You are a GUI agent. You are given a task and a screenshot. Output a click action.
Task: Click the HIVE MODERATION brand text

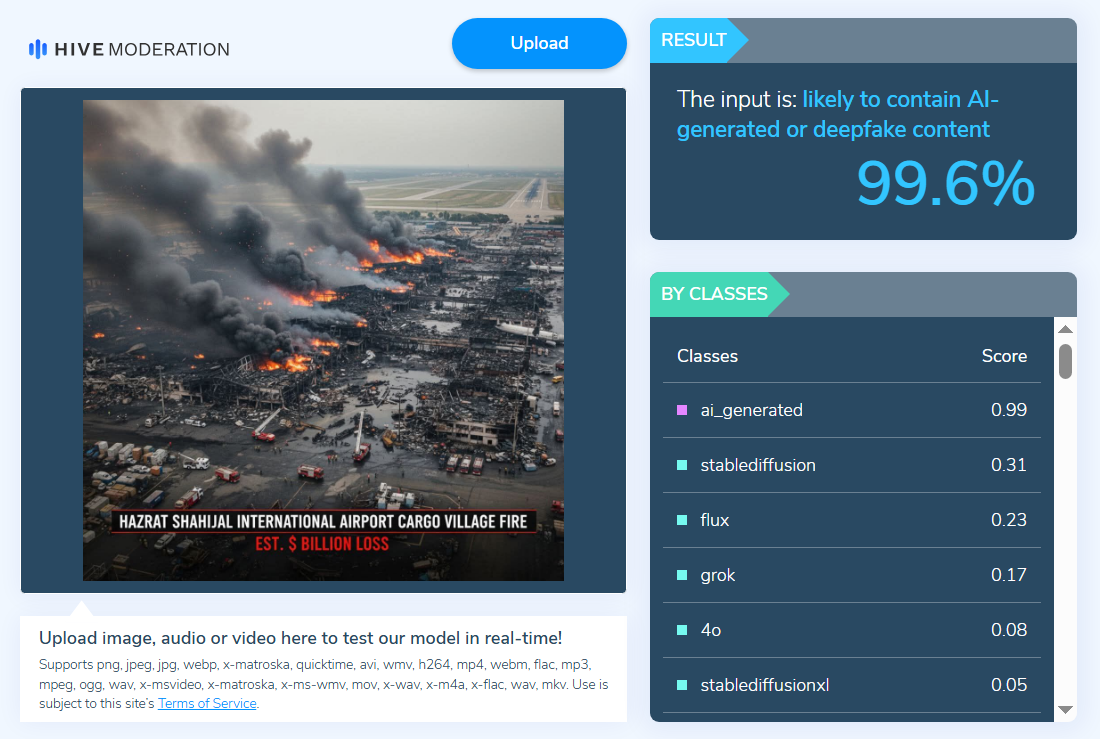(142, 49)
